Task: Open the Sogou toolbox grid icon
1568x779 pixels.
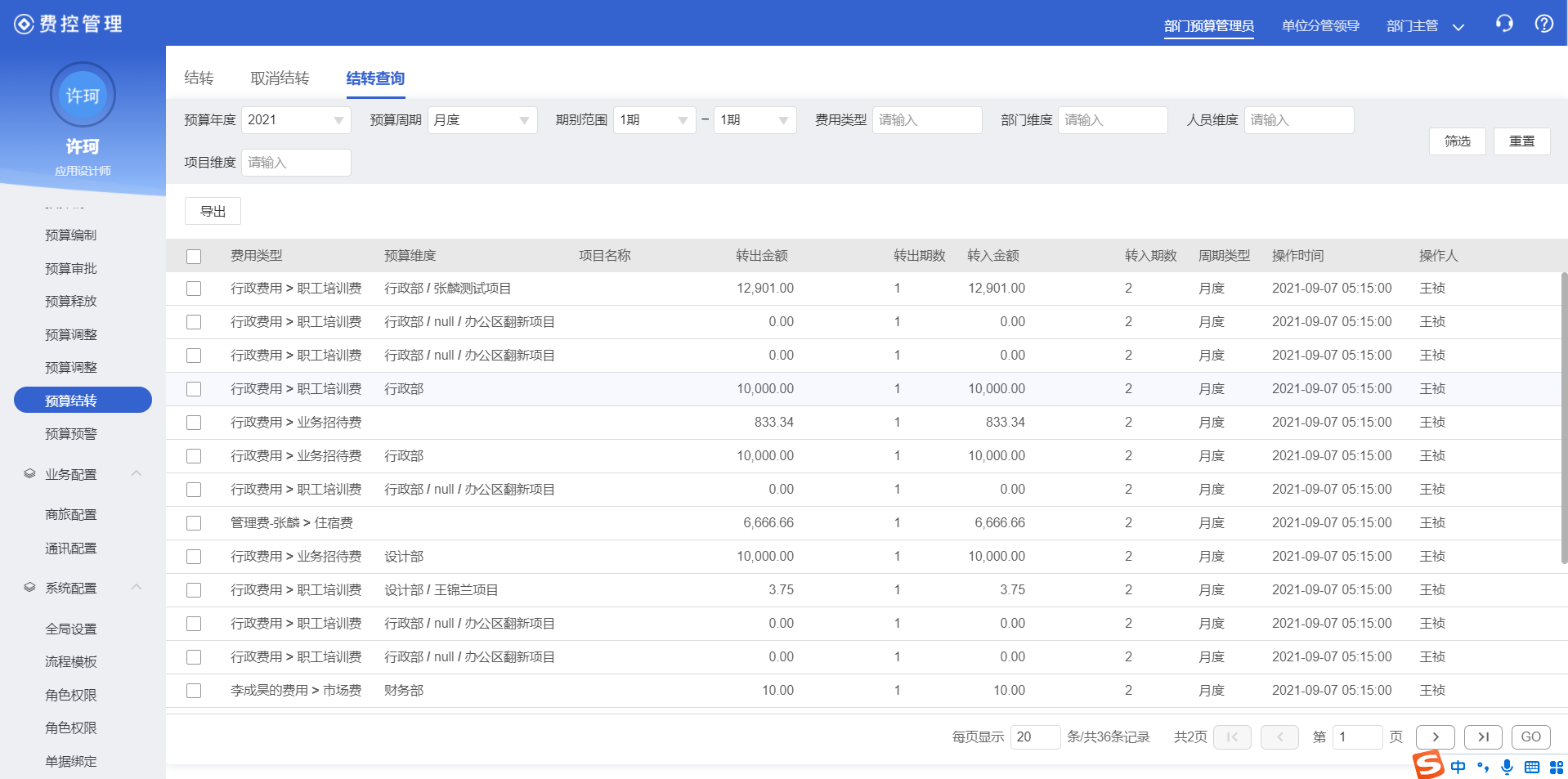Action: 1557,767
